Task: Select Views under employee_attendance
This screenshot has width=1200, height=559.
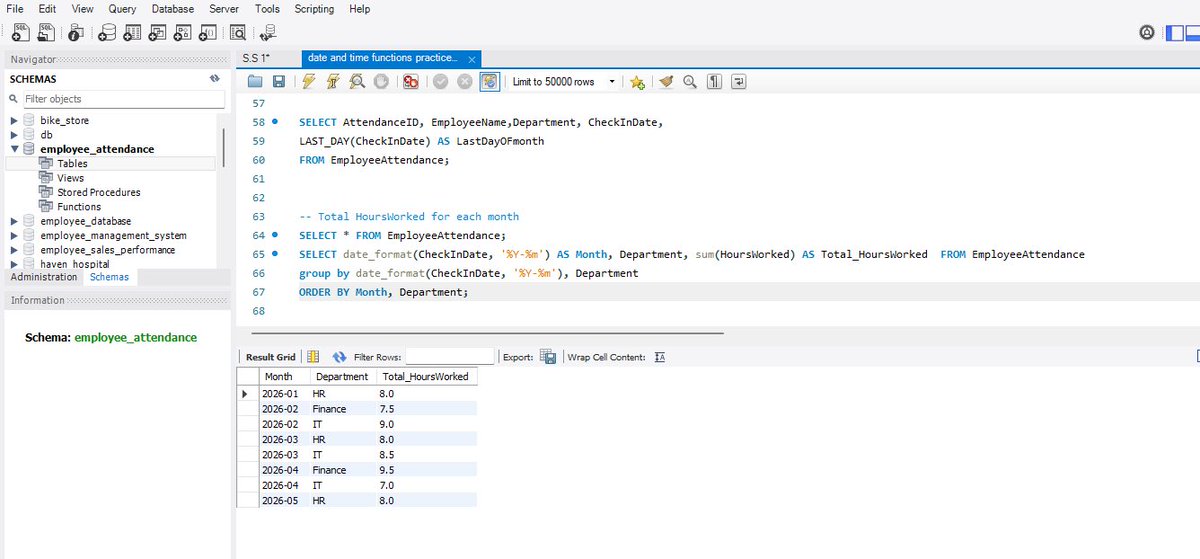Action: [x=70, y=178]
